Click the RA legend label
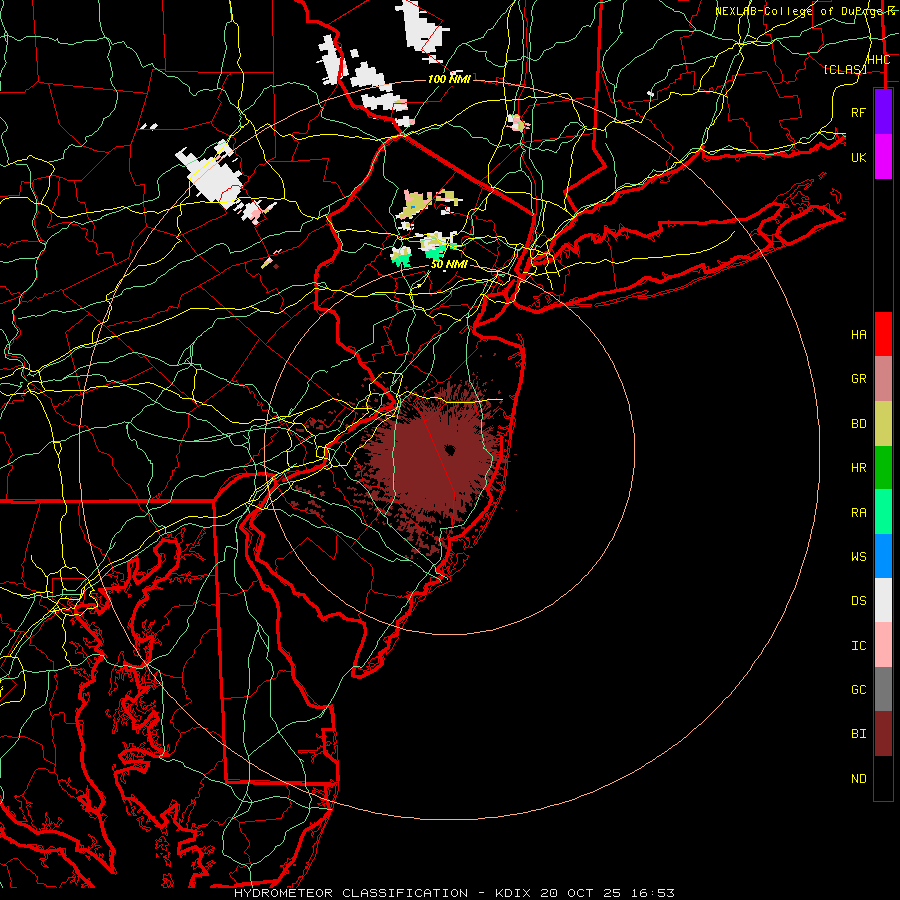The image size is (900, 900). point(858,513)
